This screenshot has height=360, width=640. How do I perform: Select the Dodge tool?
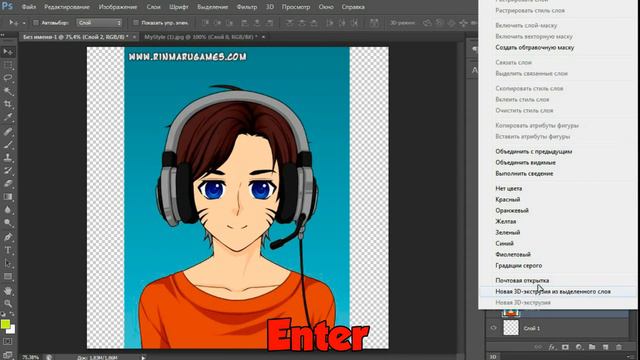point(8,223)
